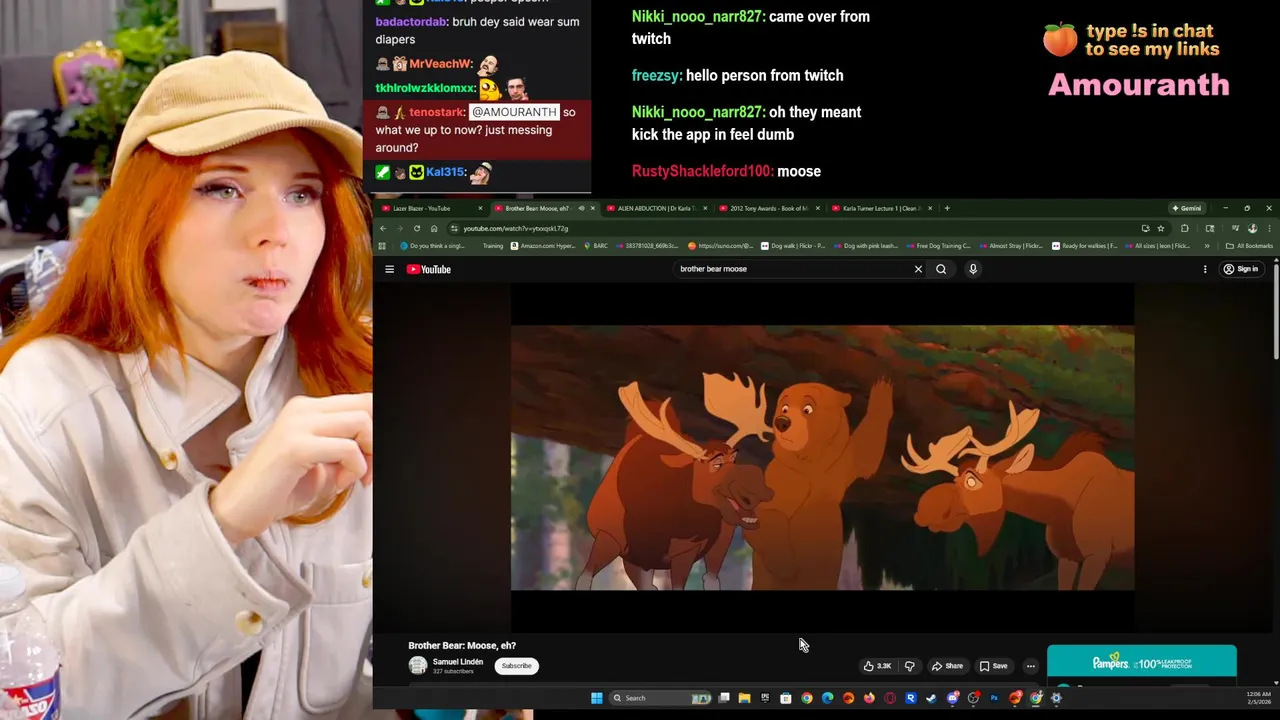1280x720 pixels.
Task: Reload the page with the refresh icon
Action: [x=417, y=228]
